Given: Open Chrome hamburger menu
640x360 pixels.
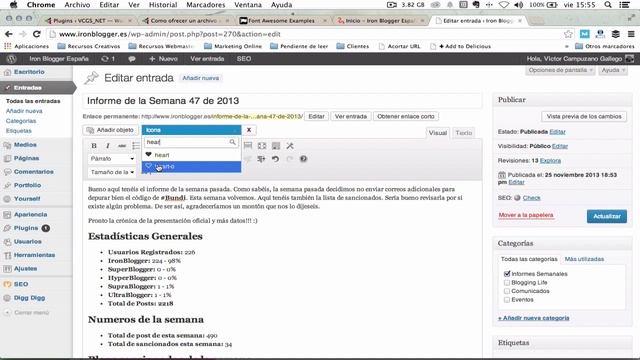Looking at the screenshot, I should pos(631,34).
